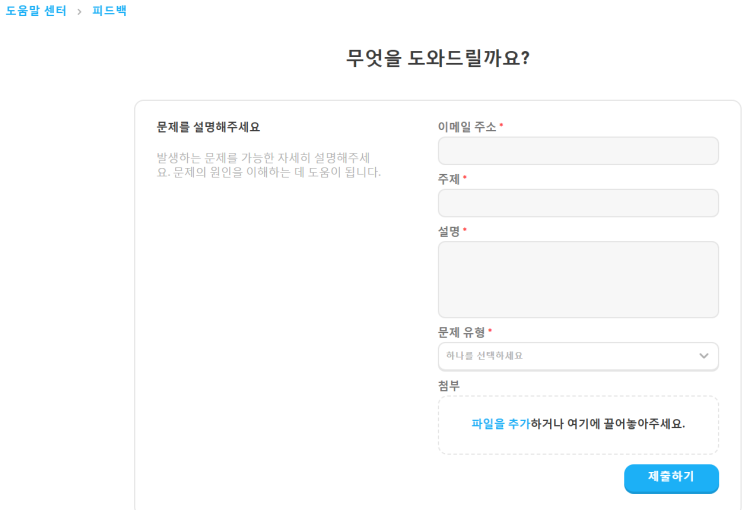Screen dimensions: 750x510
Task: Click the 무엇을 도와드릴까요? heading
Action: click(438, 58)
